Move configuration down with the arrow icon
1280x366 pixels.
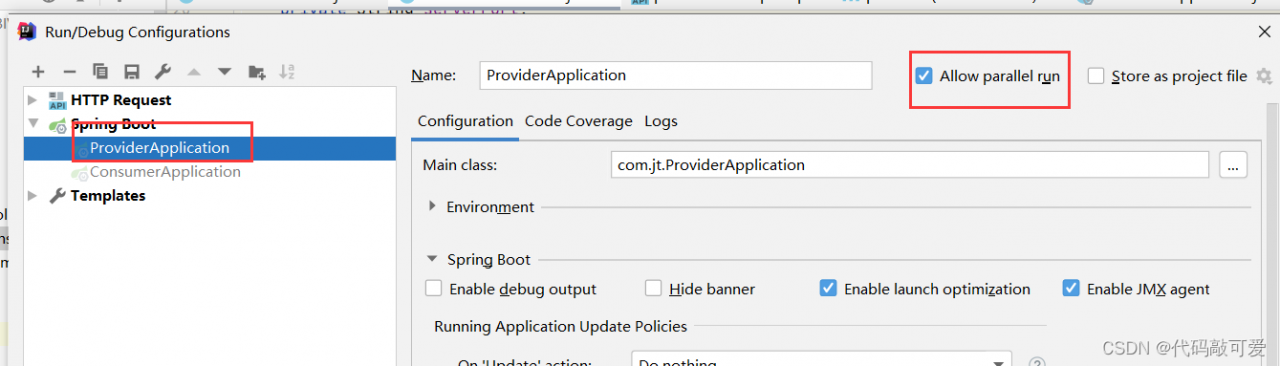[x=224, y=71]
